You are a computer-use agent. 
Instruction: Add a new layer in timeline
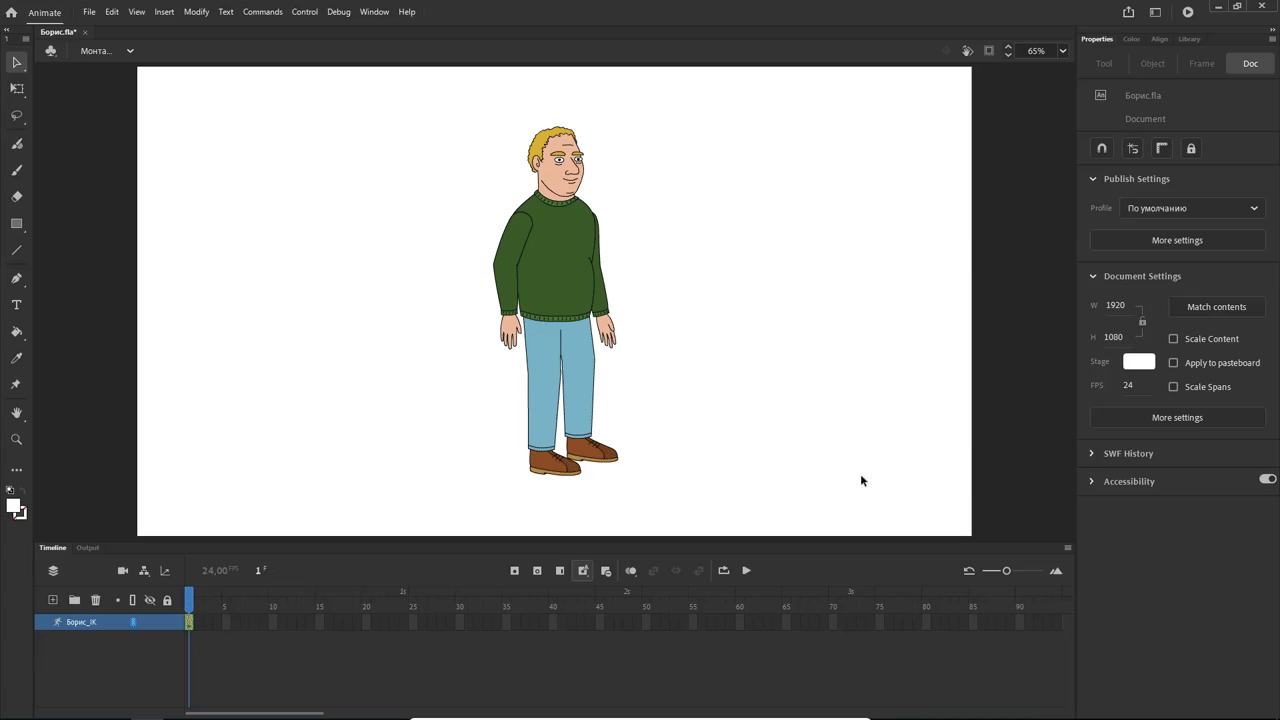pos(53,600)
